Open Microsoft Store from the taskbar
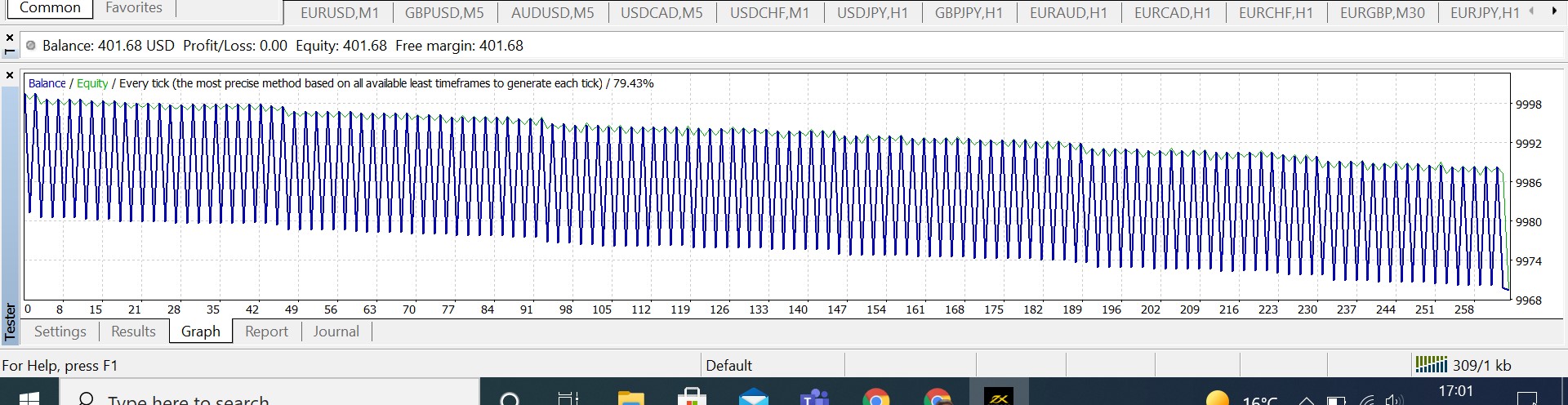1568x405 pixels. coord(692,398)
